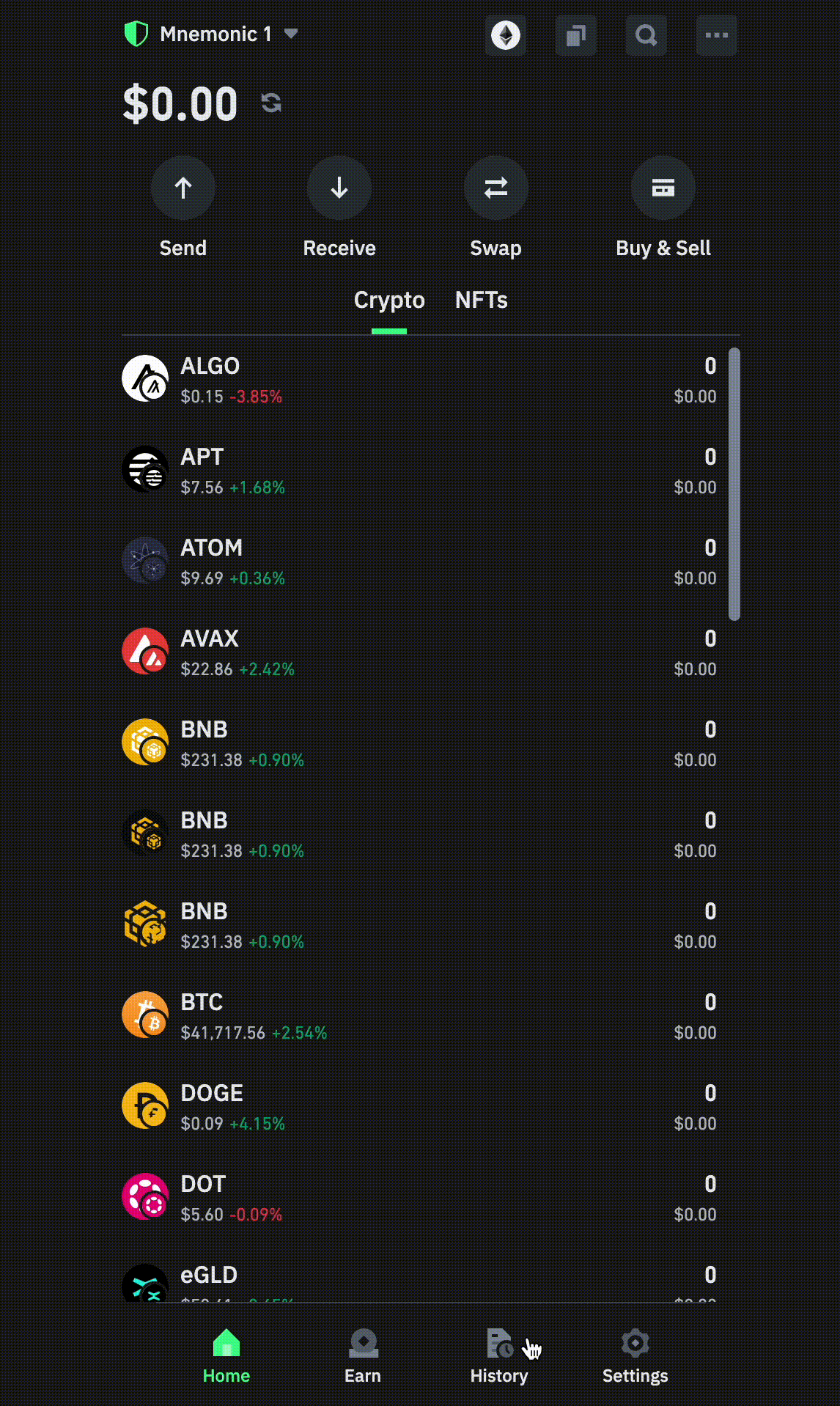Open Settings in the bottom navigation

pyautogui.click(x=635, y=1356)
